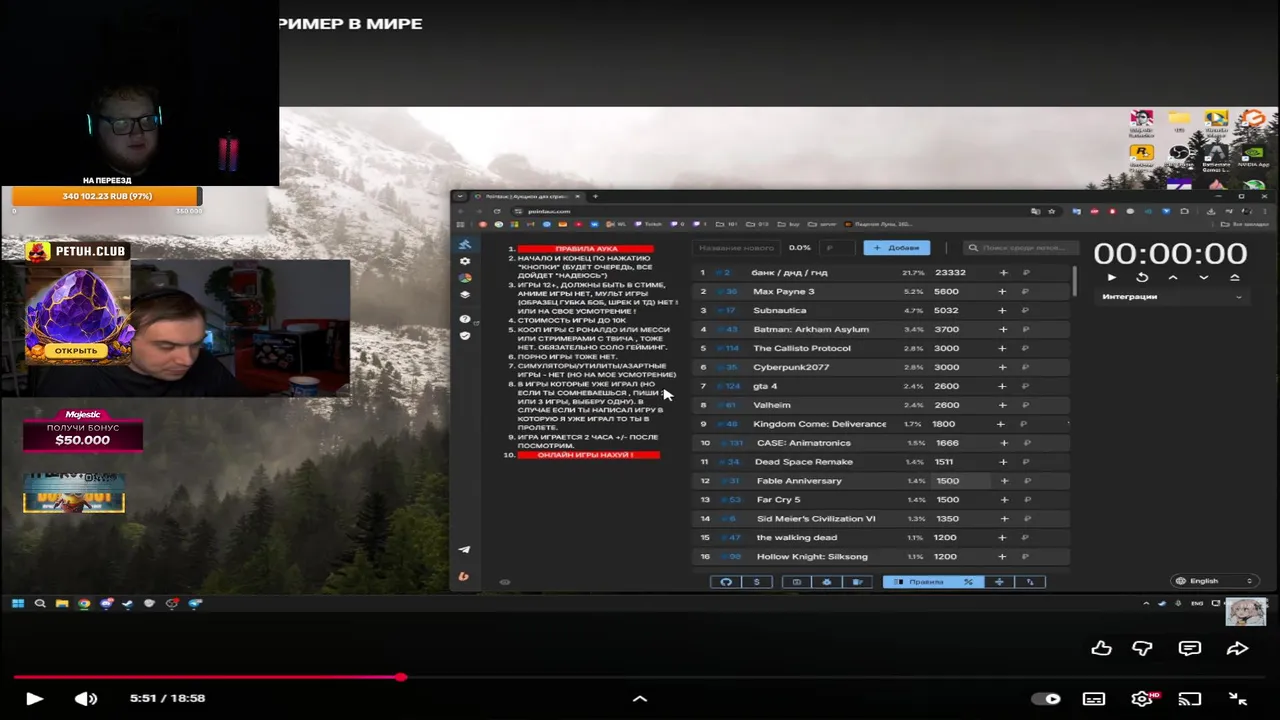Click ОТКРЫТЬ on the PETUH.CLUB banner

(x=76, y=351)
